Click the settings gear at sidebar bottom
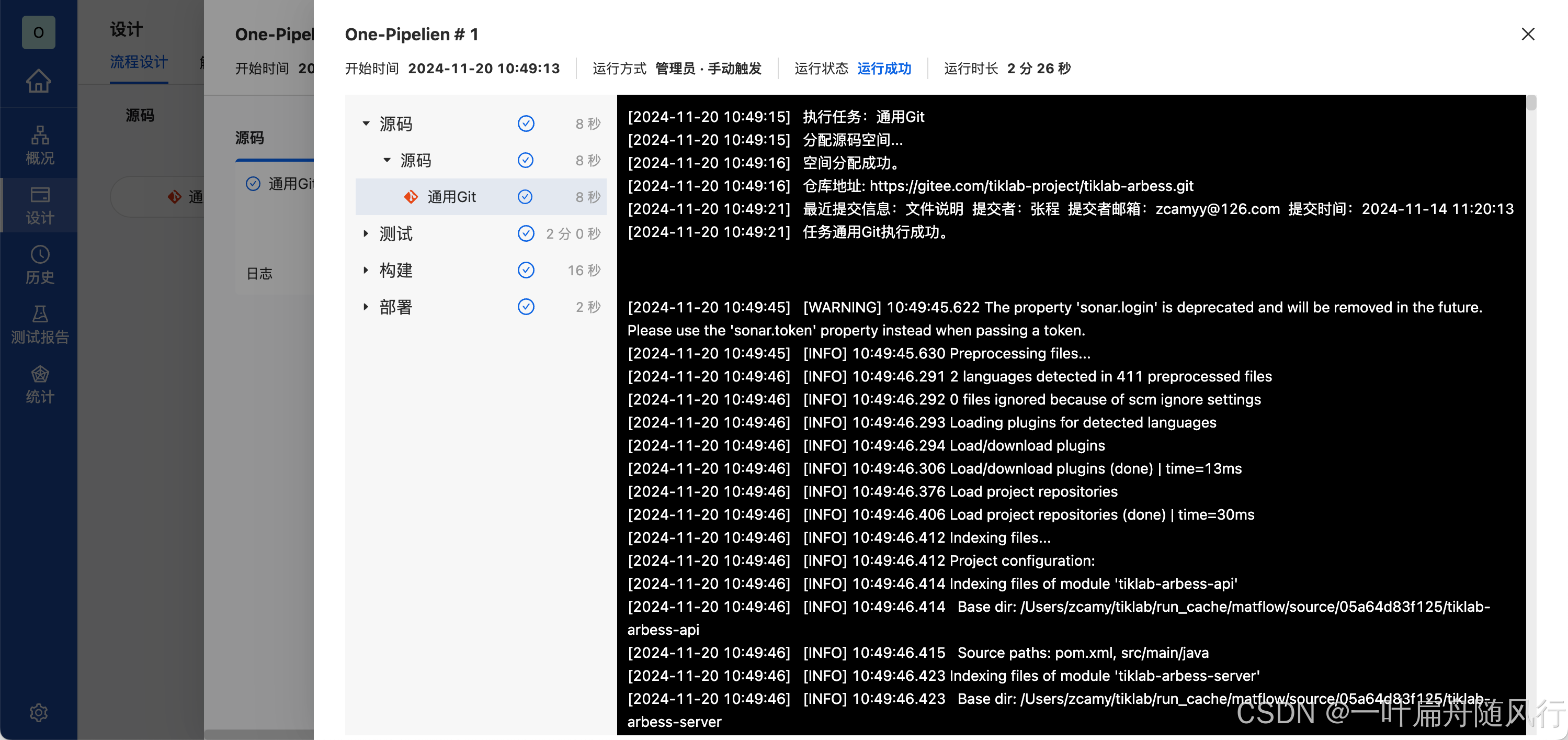The width and height of the screenshot is (1568, 740). (39, 712)
